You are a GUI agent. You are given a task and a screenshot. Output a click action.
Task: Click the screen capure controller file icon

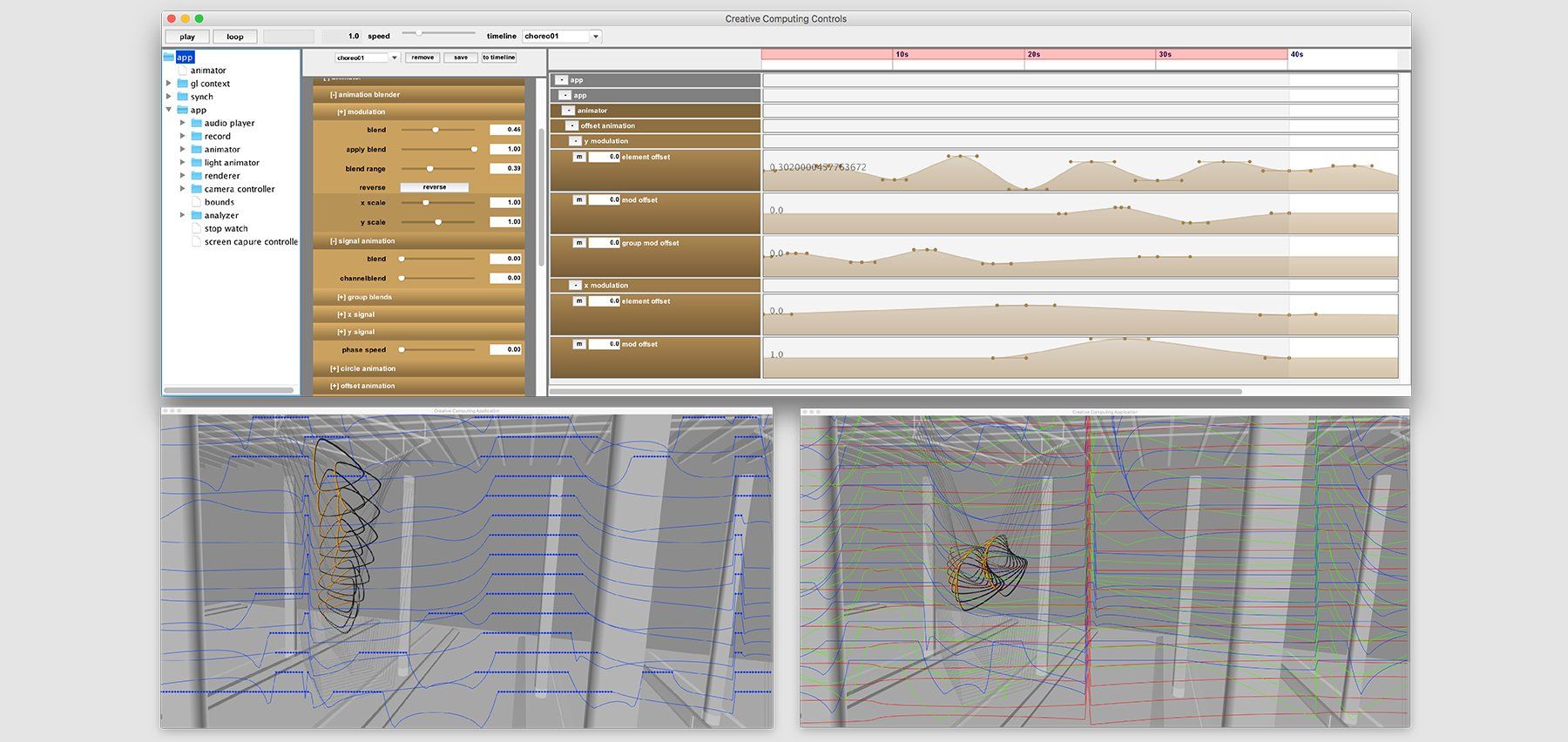196,241
